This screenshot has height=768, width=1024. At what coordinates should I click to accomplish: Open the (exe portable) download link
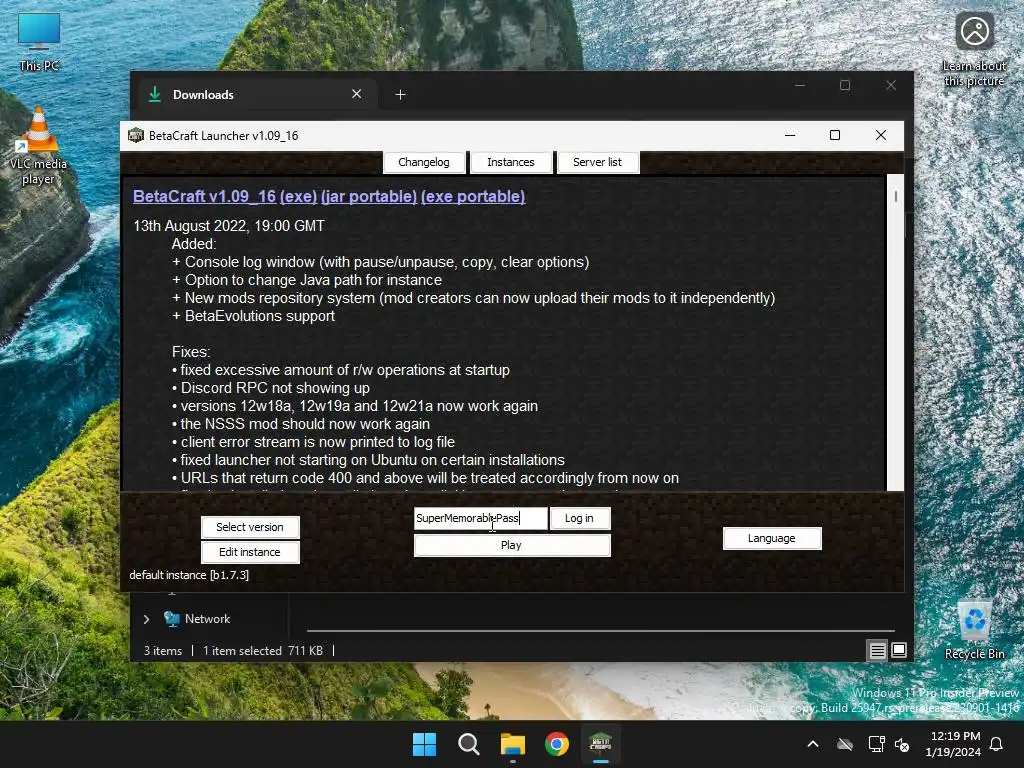pos(473,197)
